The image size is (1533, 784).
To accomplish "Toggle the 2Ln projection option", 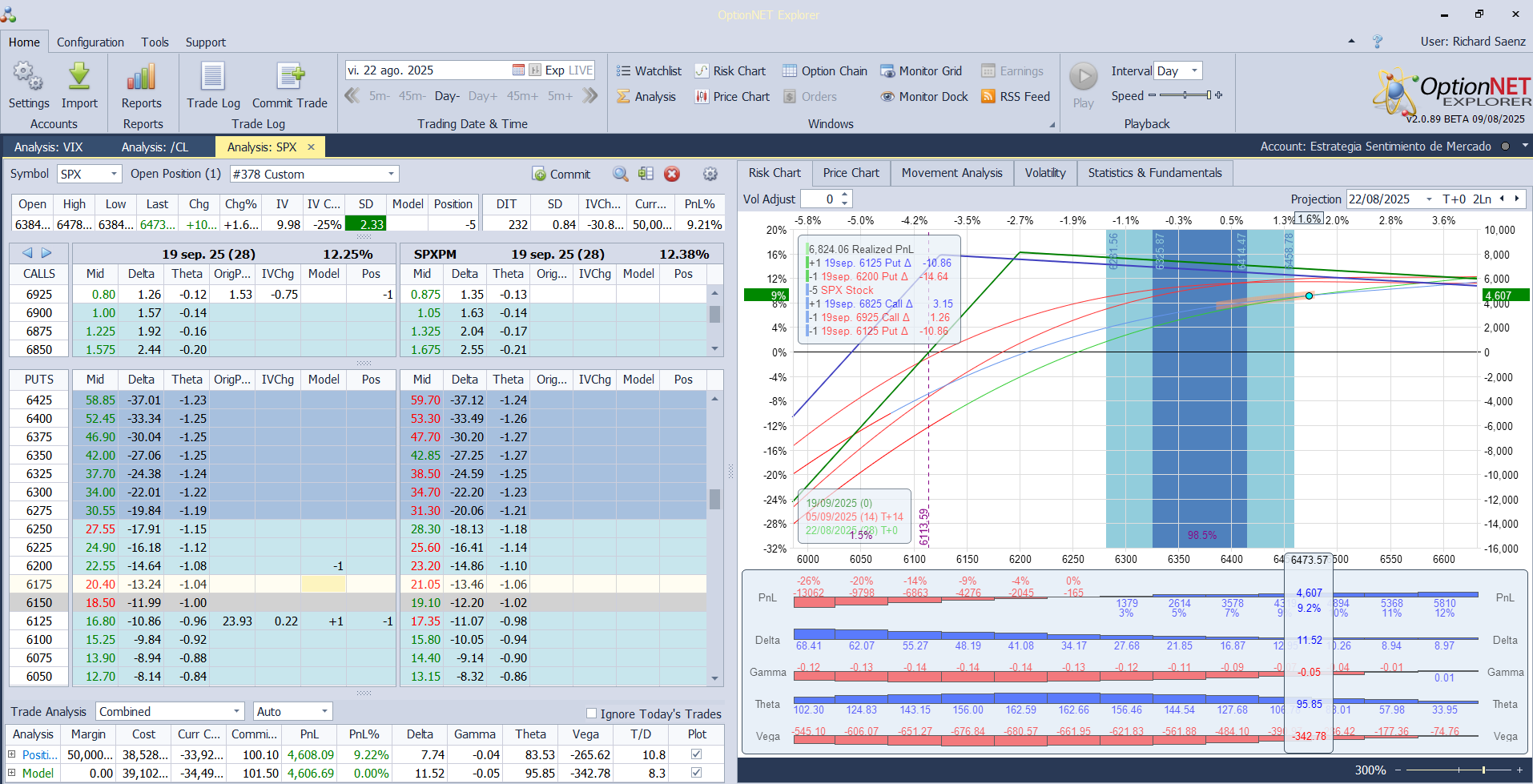I will (x=1483, y=199).
